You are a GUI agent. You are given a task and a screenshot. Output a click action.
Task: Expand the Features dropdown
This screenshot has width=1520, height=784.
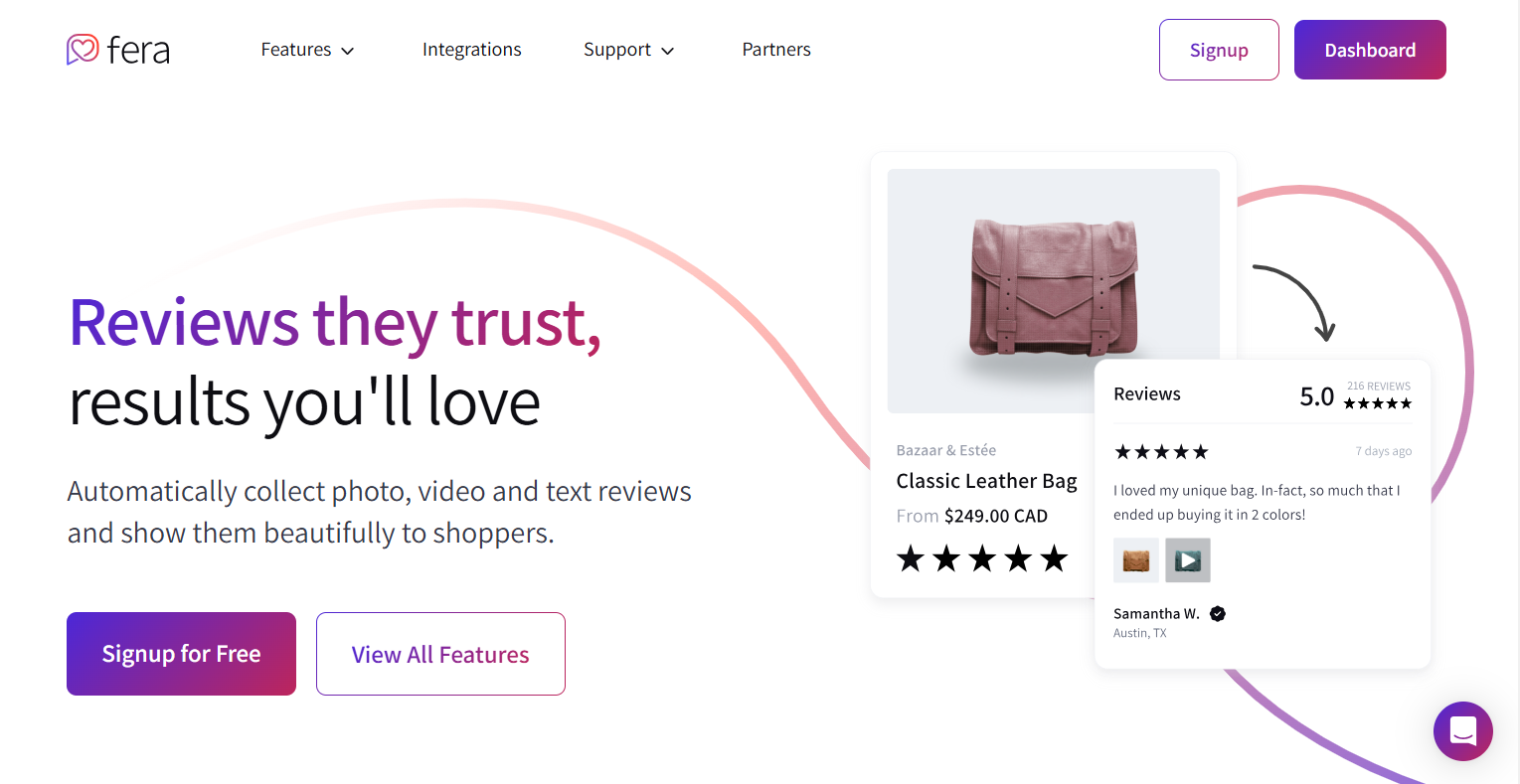click(295, 49)
